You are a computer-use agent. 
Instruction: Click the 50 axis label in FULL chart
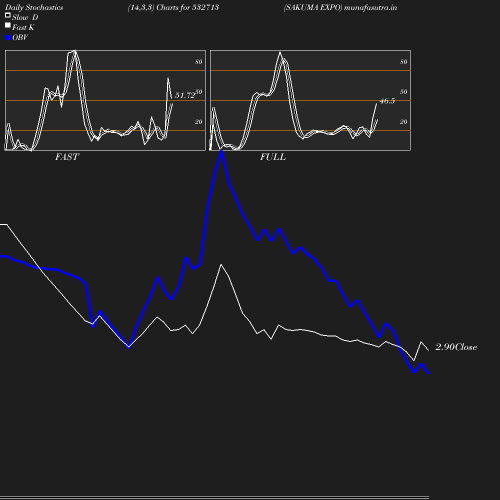(x=404, y=92)
